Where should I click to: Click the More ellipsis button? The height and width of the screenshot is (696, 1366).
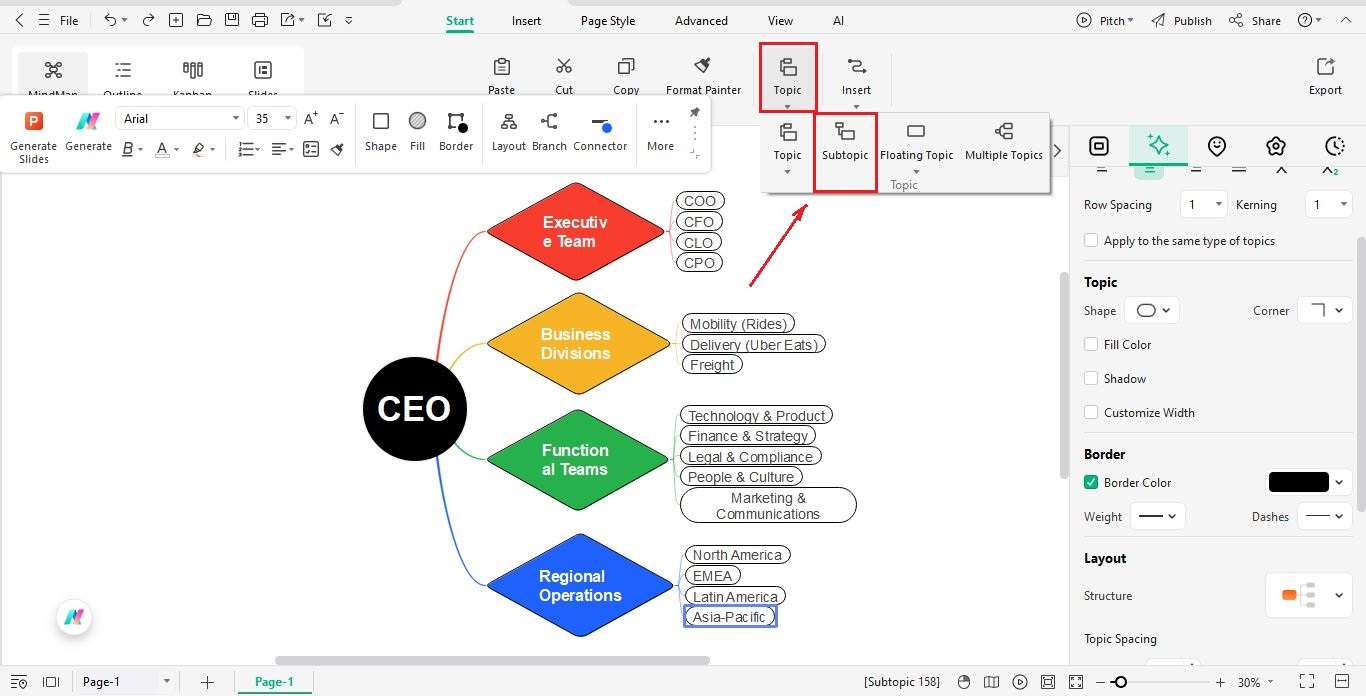(x=660, y=131)
